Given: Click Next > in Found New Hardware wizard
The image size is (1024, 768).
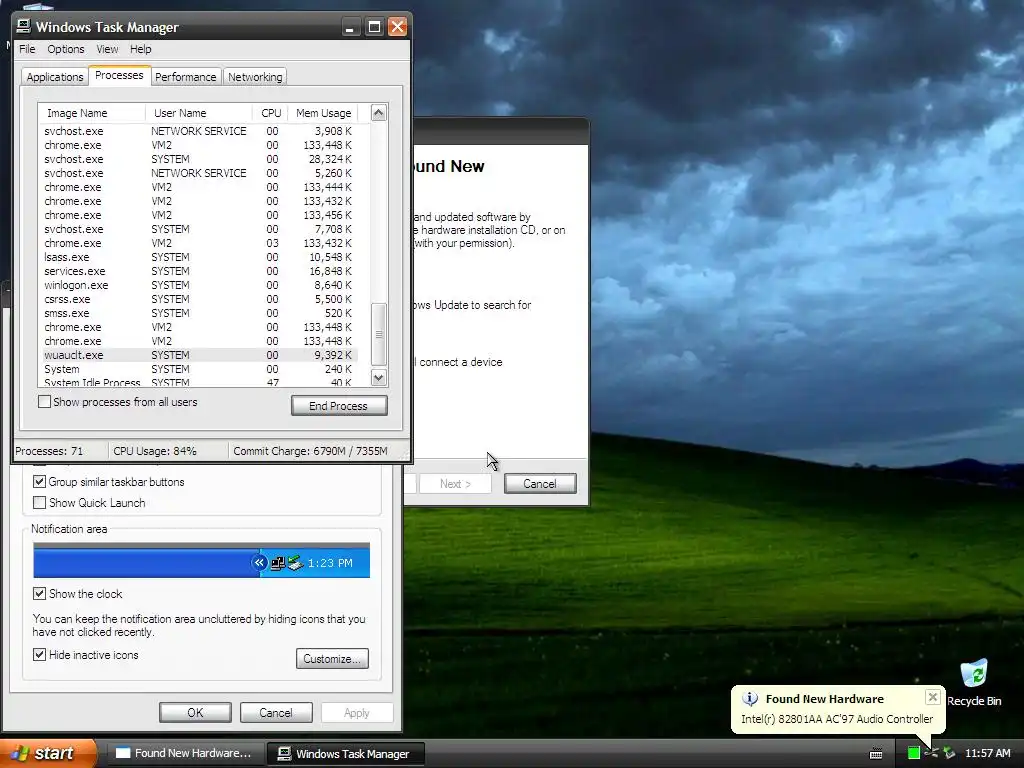Looking at the screenshot, I should coord(455,483).
